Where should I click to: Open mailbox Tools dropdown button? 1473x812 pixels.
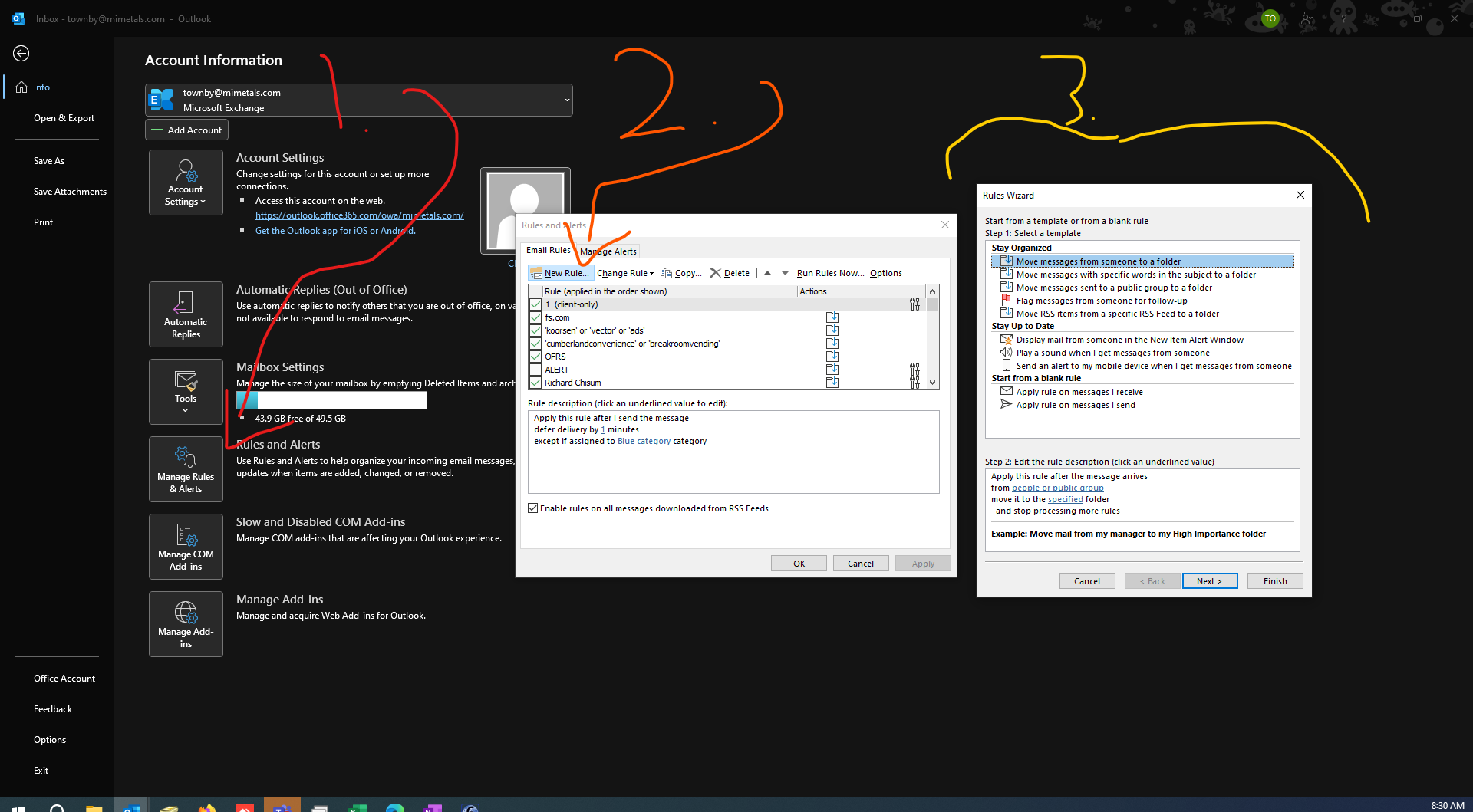(186, 392)
